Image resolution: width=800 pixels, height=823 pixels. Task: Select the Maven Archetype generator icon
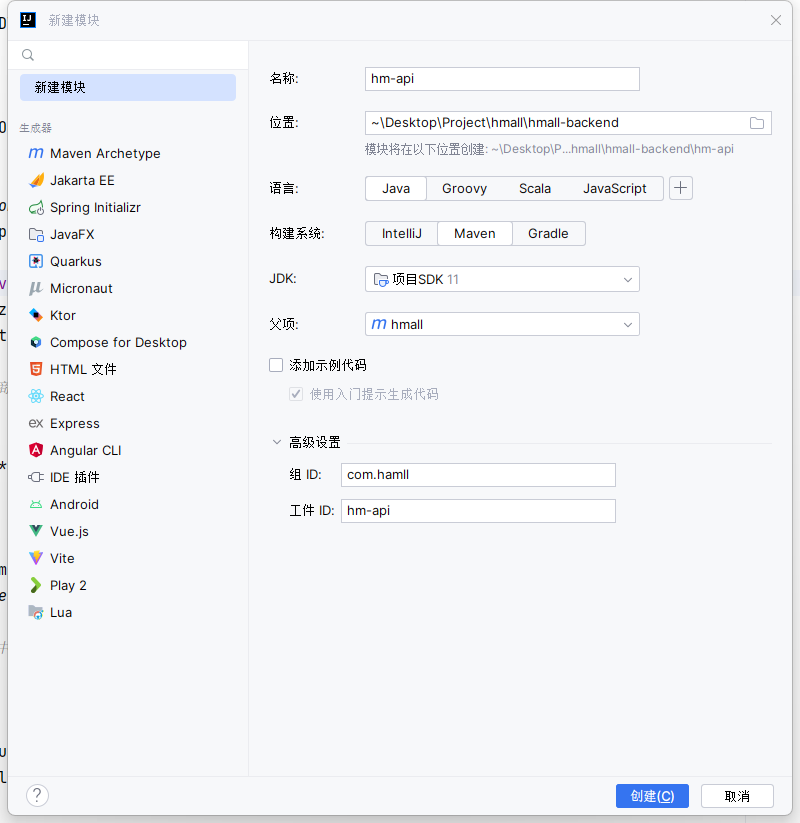click(x=36, y=153)
